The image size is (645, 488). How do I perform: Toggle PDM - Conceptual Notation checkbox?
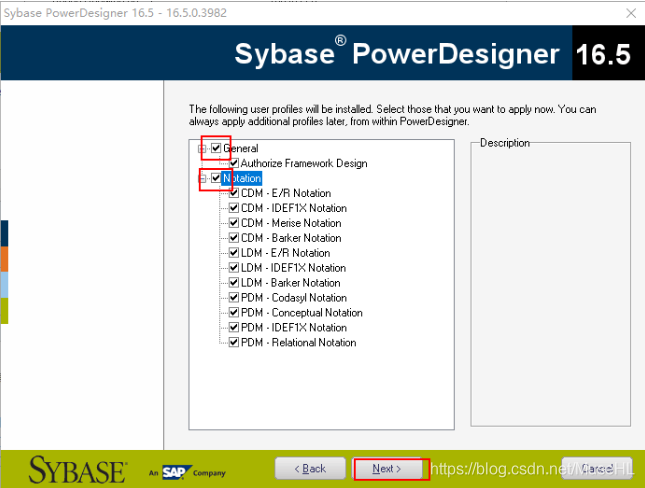tap(234, 313)
